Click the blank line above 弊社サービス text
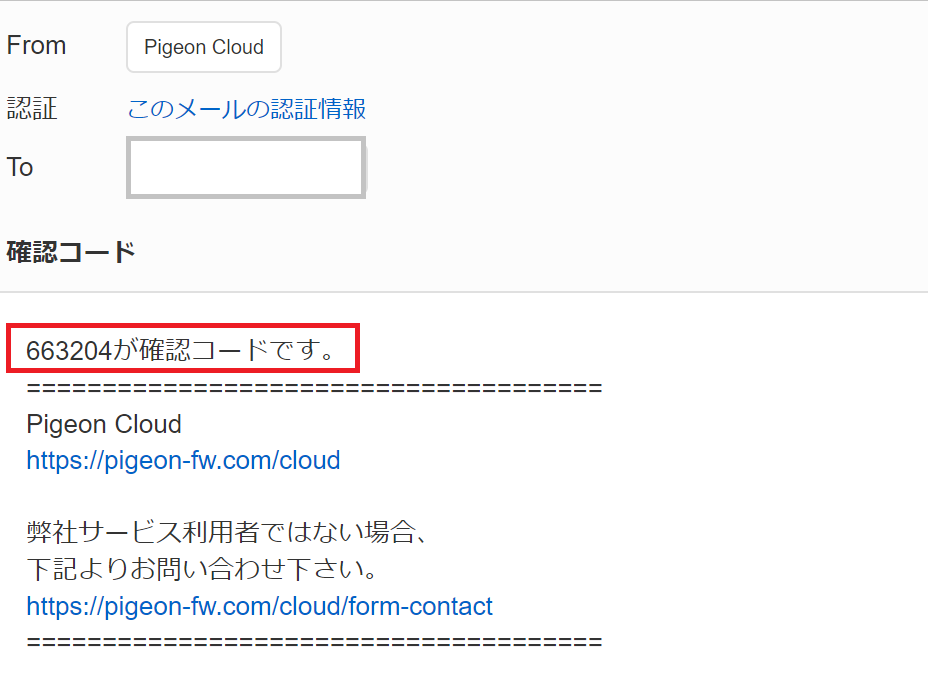928x698 pixels. [x=200, y=497]
